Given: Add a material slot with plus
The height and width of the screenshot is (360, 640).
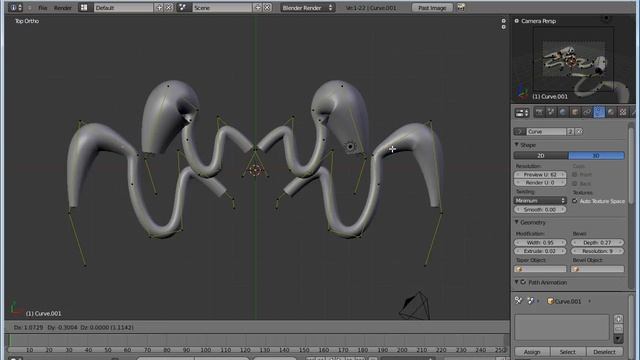Looking at the screenshot, I should point(618,319).
